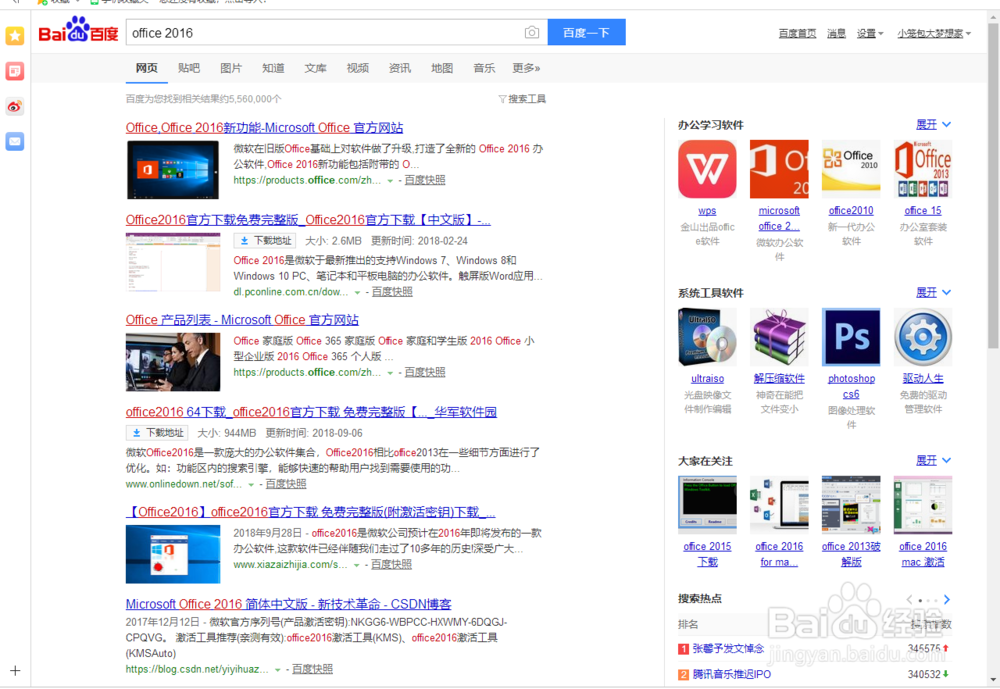Click the camera image search icon

coord(532,33)
